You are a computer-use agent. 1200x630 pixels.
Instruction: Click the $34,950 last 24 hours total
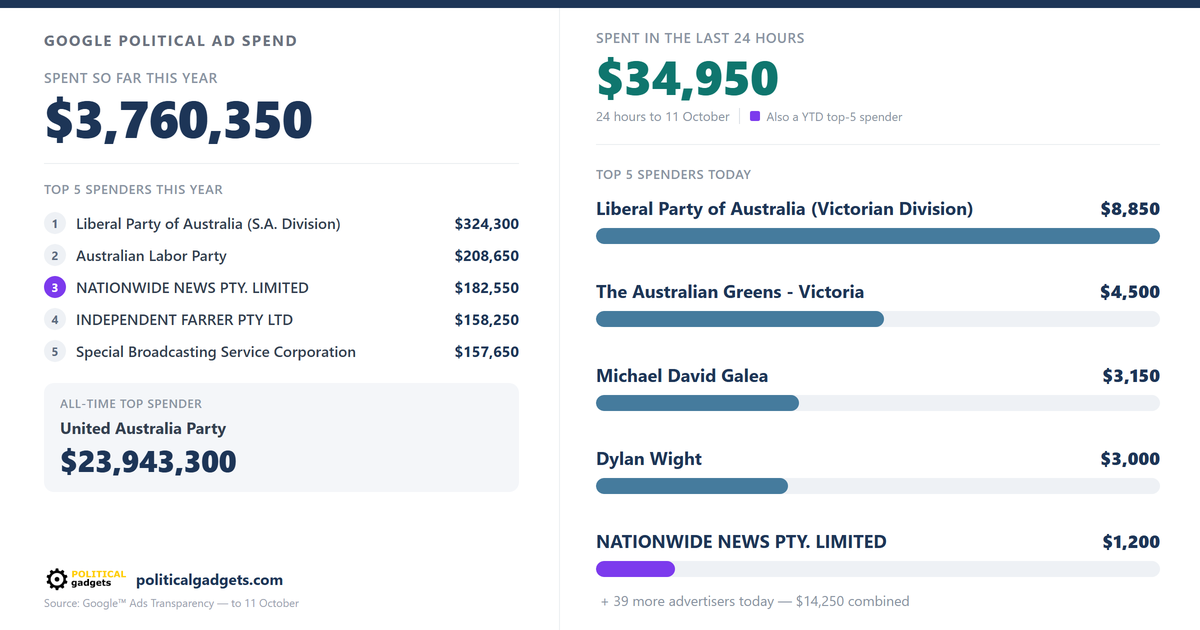tap(687, 79)
